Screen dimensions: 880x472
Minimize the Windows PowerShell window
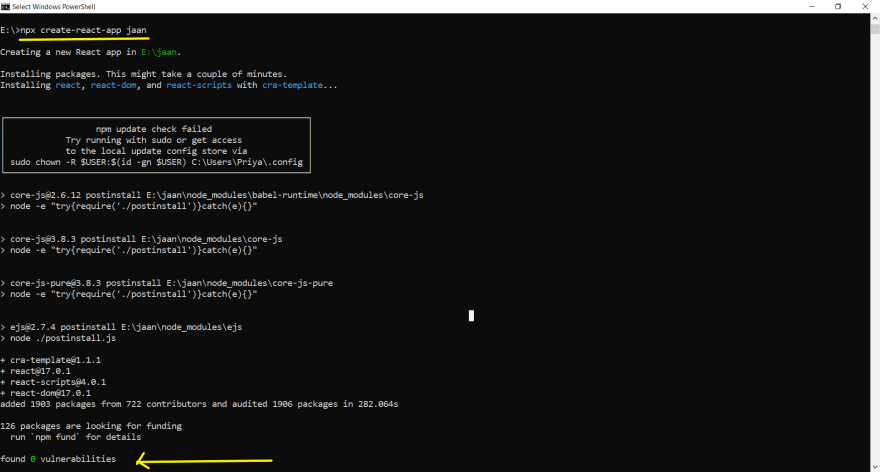coord(812,7)
